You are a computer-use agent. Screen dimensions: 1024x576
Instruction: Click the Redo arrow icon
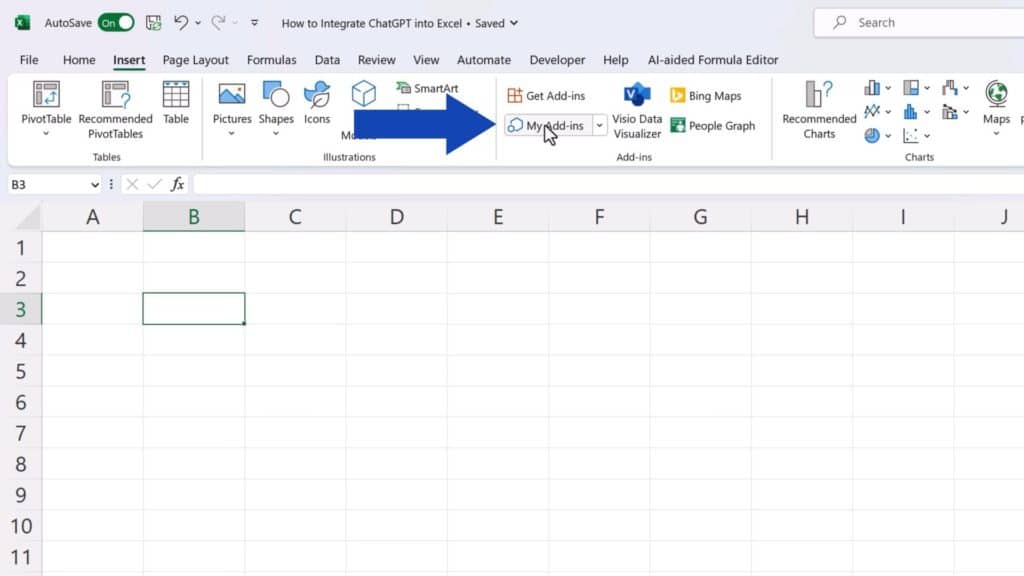218,23
